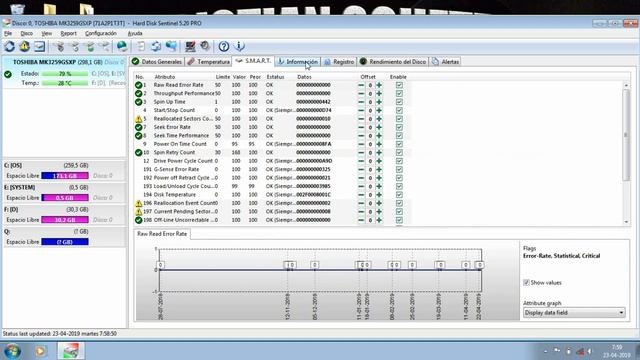Open the Report menu
This screenshot has height=360, width=640.
[68, 33]
